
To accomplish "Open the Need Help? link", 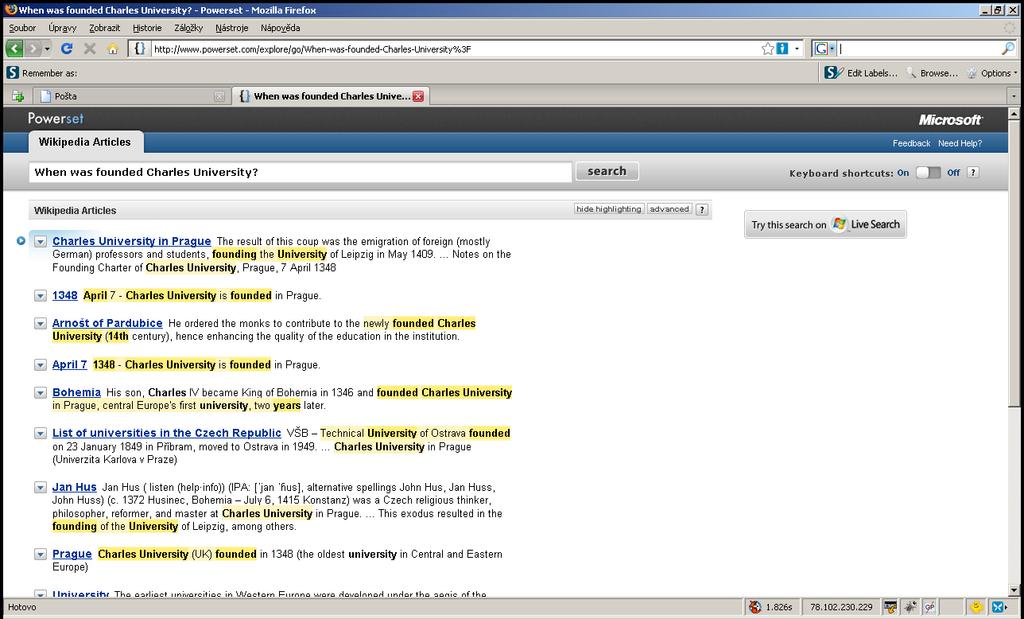I will 959,143.
